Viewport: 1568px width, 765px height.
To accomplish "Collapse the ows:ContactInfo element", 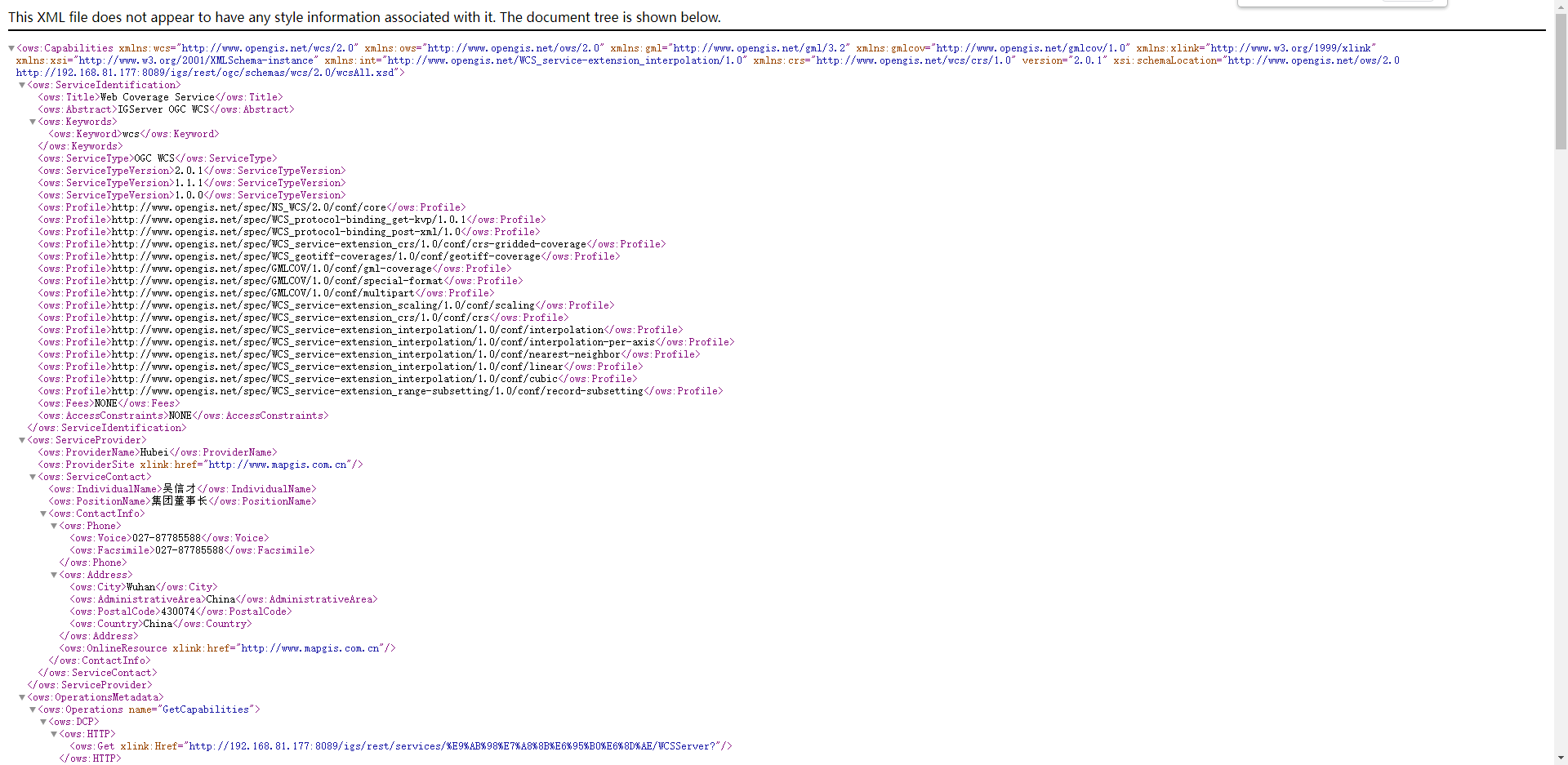I will [43, 514].
